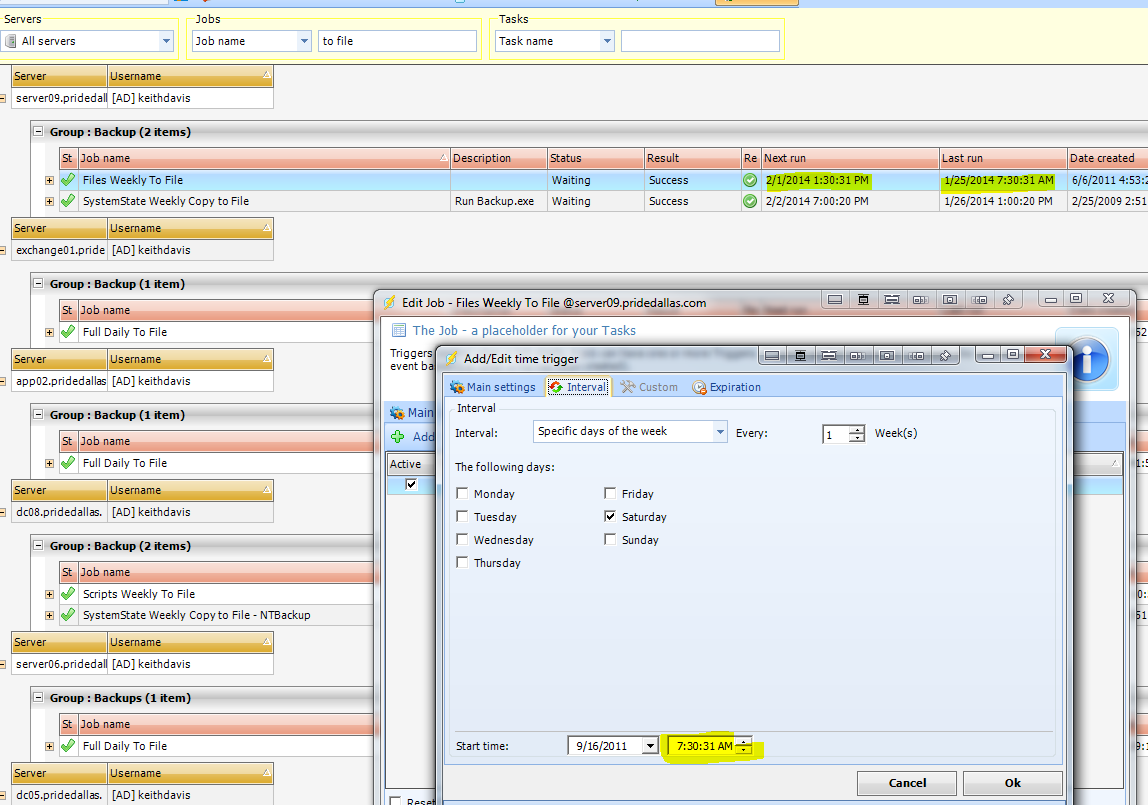Expand the Files Weekly To File row

(x=49, y=181)
